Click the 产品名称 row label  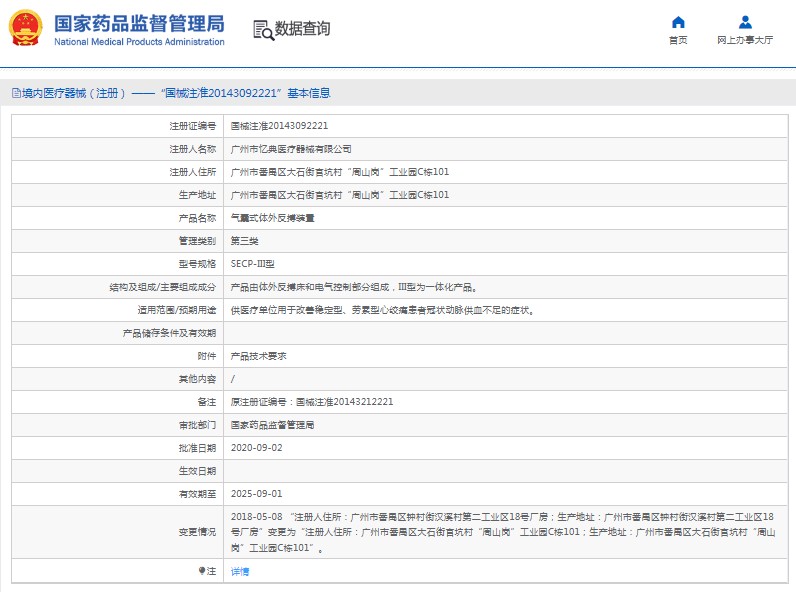point(197,218)
